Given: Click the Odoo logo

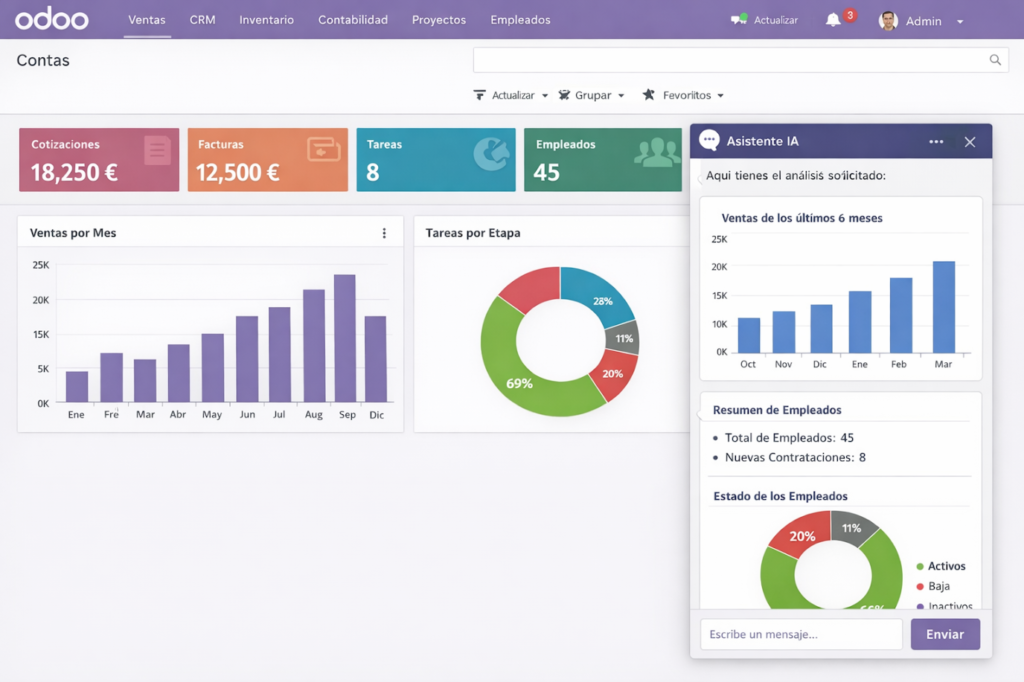Looking at the screenshot, I should [51, 19].
